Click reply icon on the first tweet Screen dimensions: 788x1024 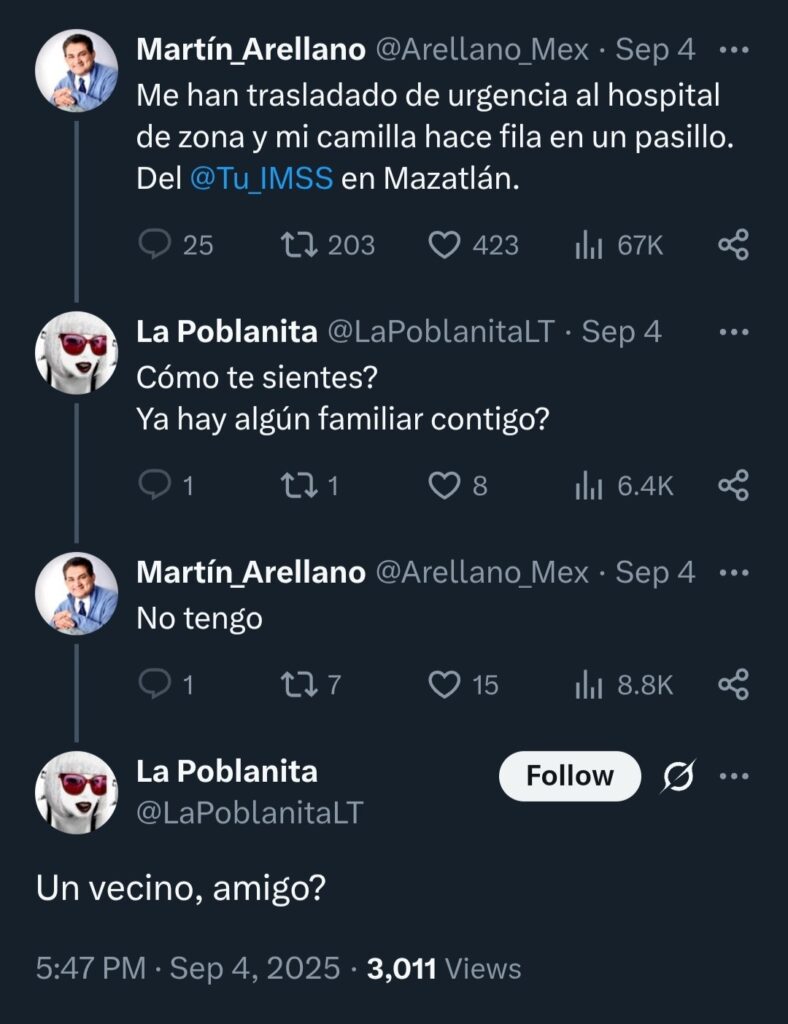154,245
